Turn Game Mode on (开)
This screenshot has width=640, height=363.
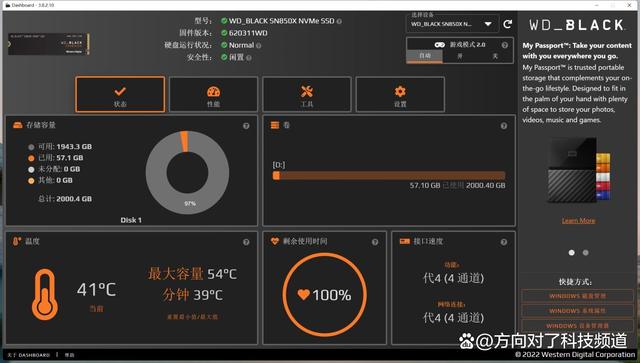(x=460, y=56)
